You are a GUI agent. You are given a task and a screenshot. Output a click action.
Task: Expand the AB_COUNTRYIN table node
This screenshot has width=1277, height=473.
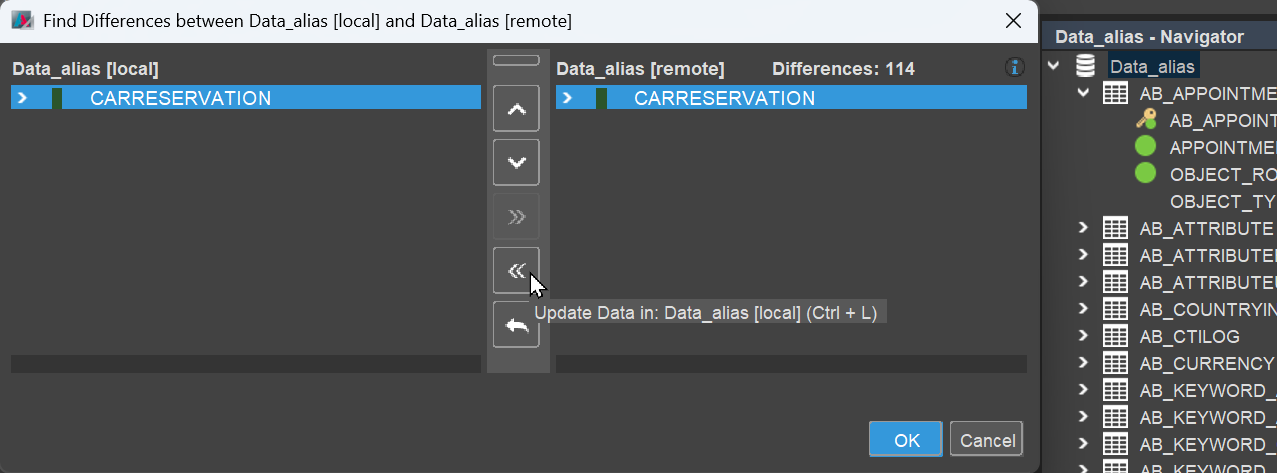1083,309
